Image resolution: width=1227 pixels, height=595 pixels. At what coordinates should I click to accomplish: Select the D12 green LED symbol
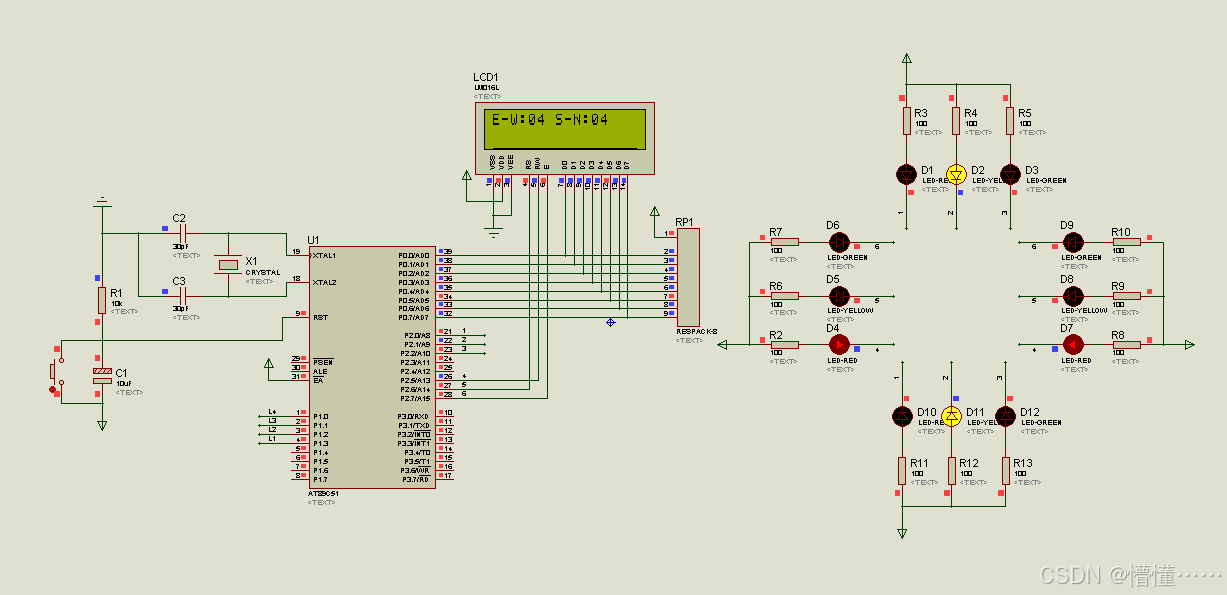click(x=1004, y=415)
